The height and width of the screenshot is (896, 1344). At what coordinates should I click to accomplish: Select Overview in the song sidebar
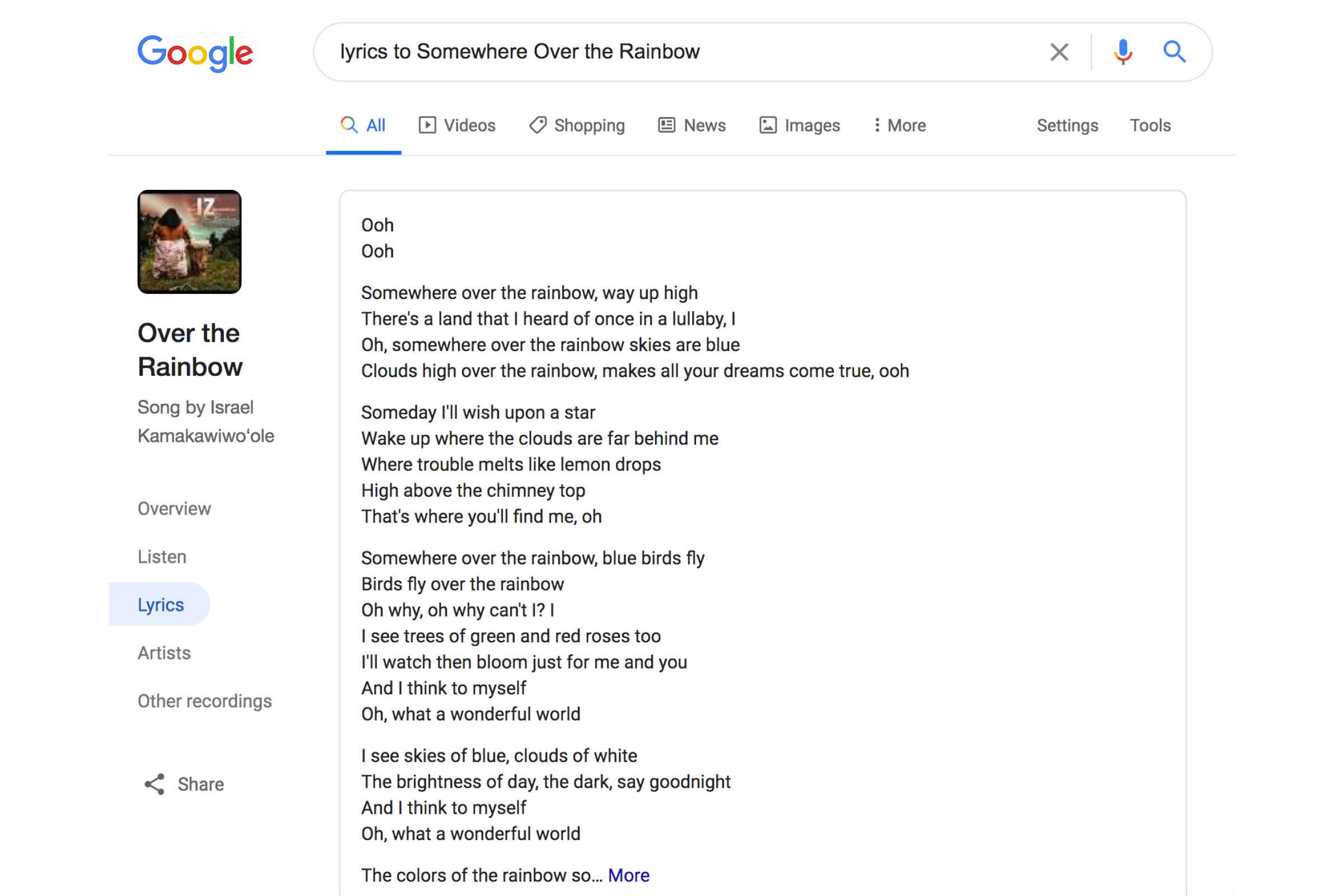(174, 508)
